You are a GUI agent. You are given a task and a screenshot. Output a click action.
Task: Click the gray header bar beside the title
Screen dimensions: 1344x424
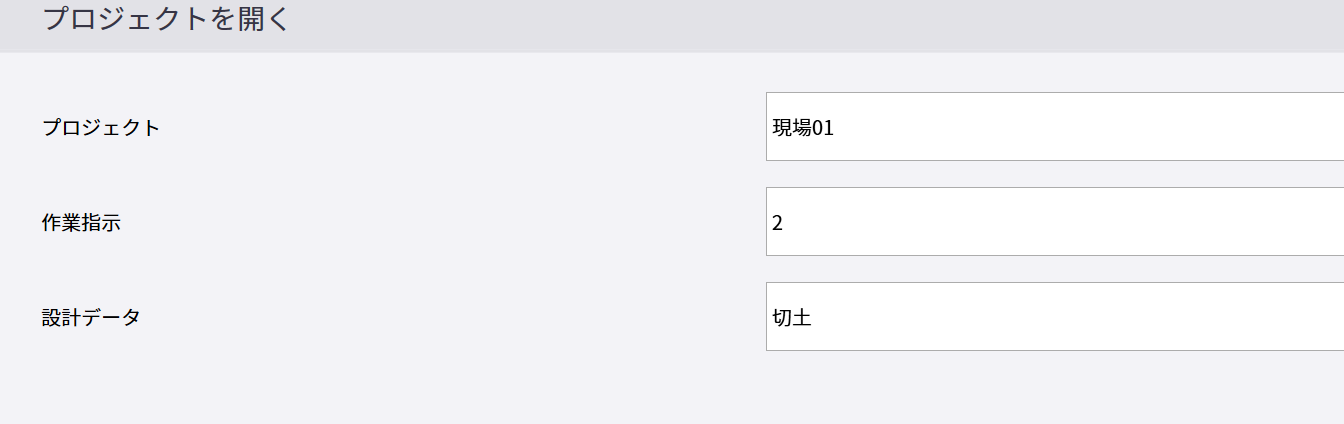point(800,24)
